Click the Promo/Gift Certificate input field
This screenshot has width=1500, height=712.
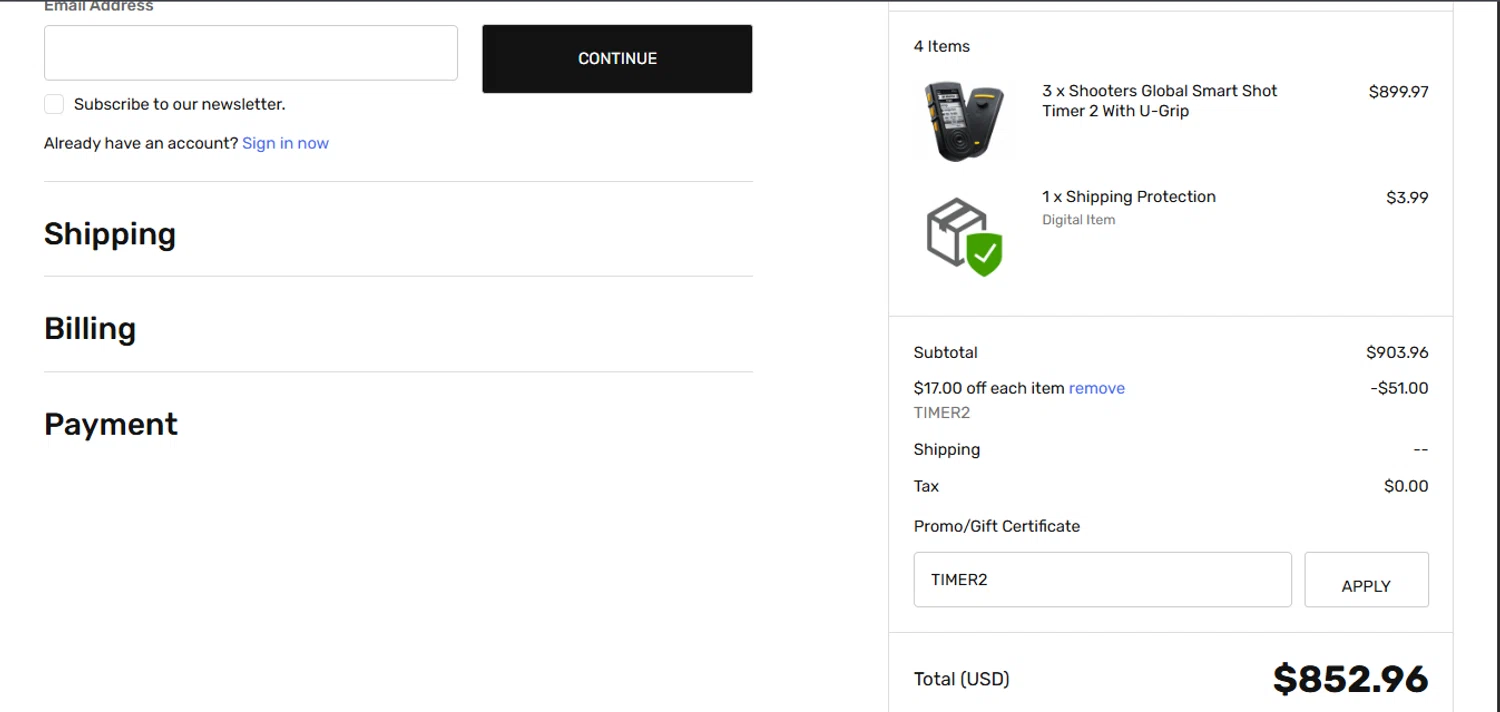pos(1102,579)
